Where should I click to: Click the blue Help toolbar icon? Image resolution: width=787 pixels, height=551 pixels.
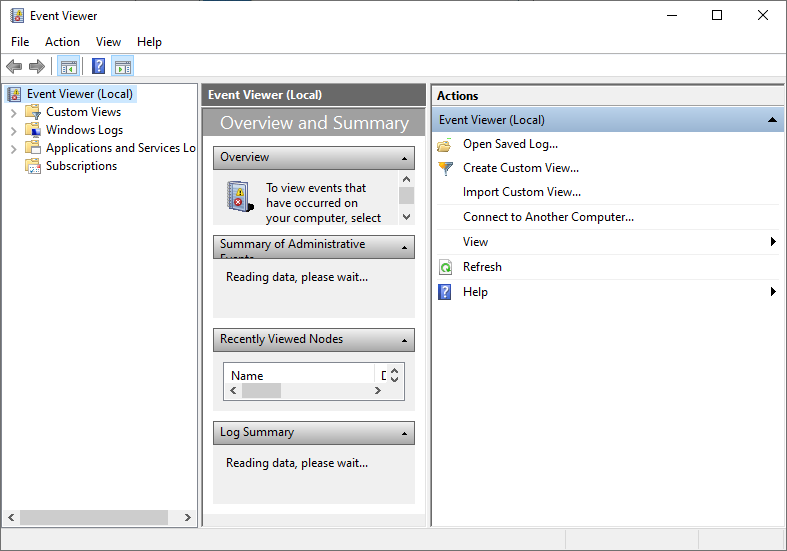pyautogui.click(x=98, y=66)
